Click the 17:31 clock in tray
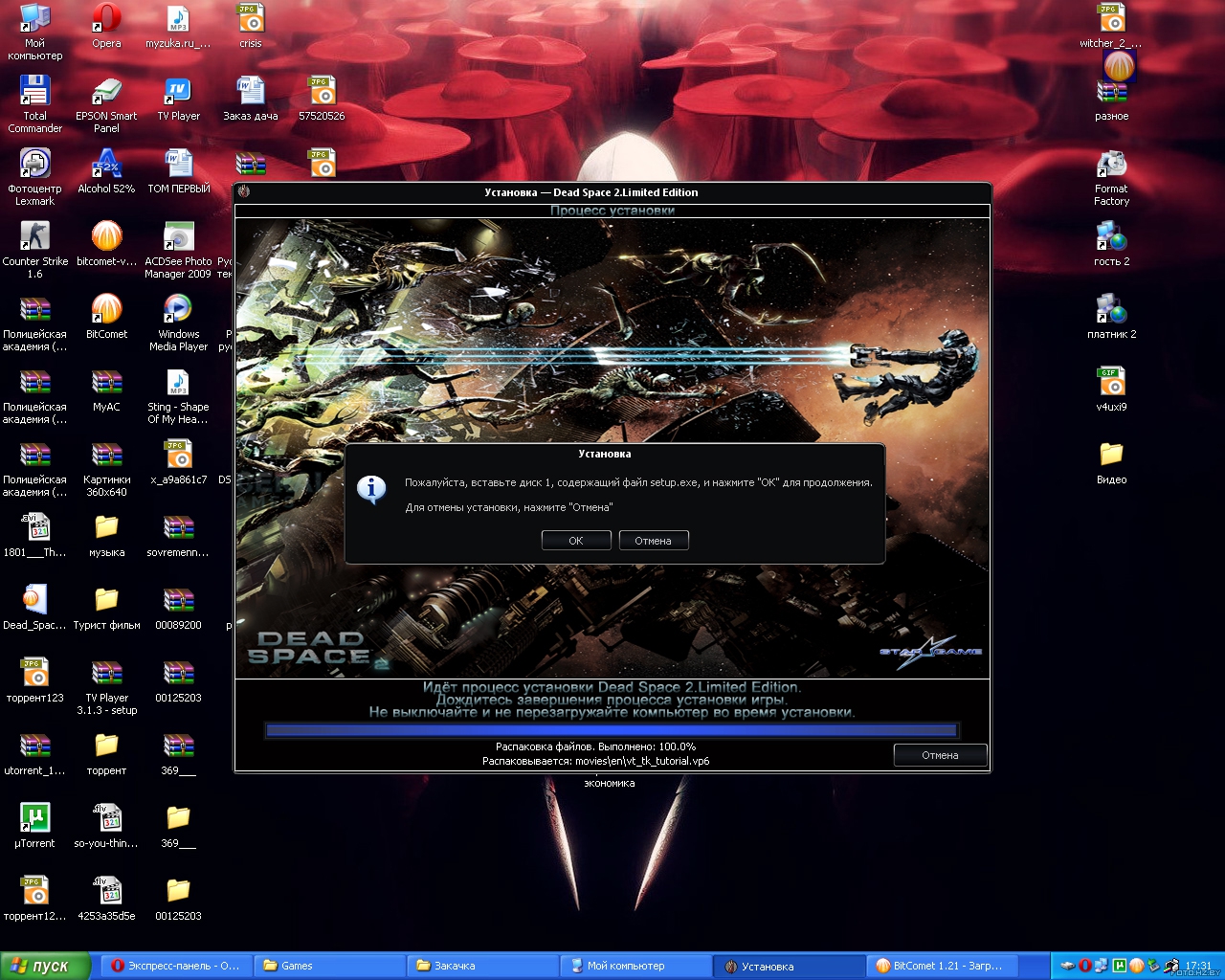The height and width of the screenshot is (980, 1225). click(1198, 966)
